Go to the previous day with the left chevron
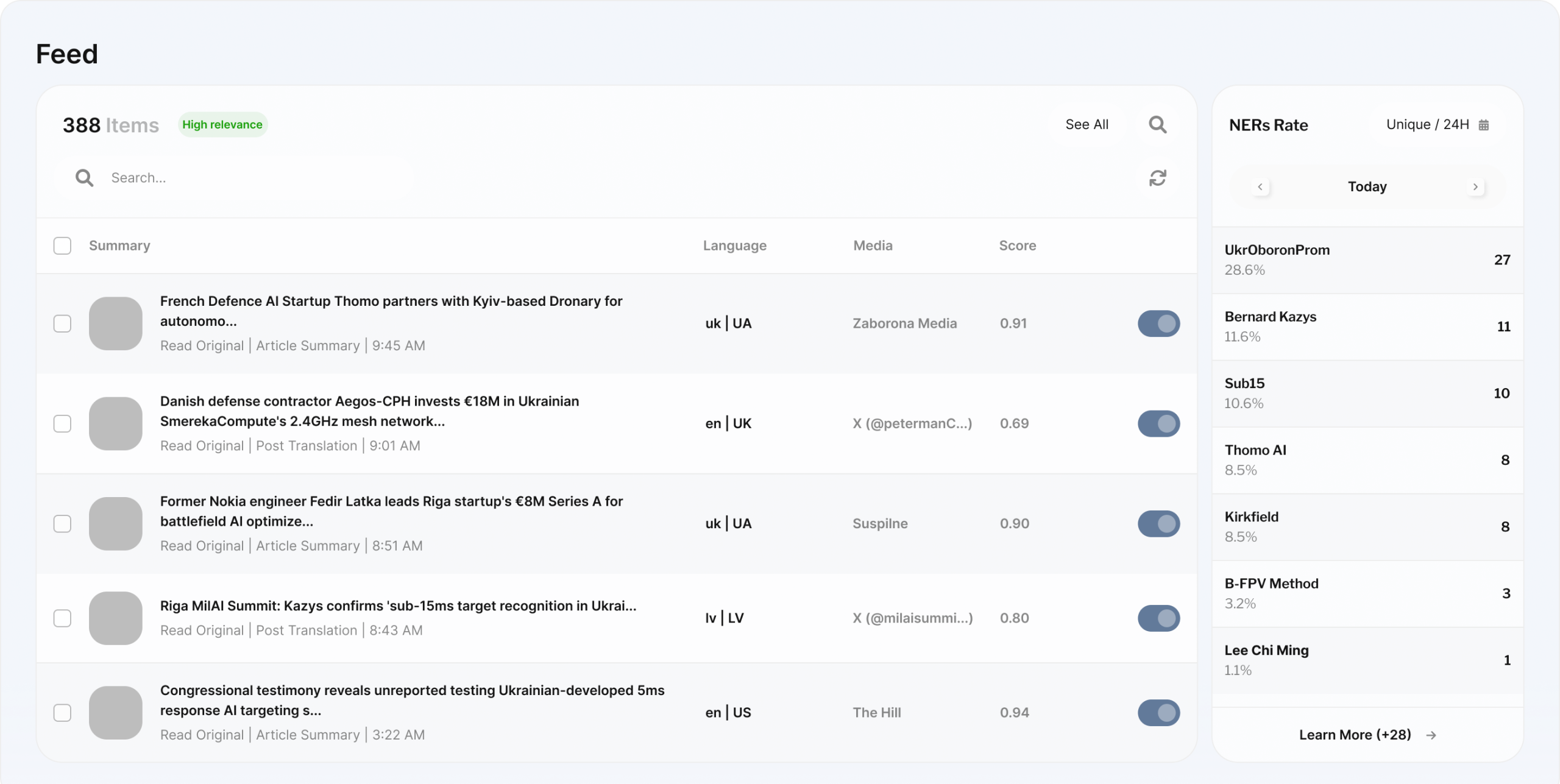Image resolution: width=1560 pixels, height=784 pixels. [x=1260, y=187]
